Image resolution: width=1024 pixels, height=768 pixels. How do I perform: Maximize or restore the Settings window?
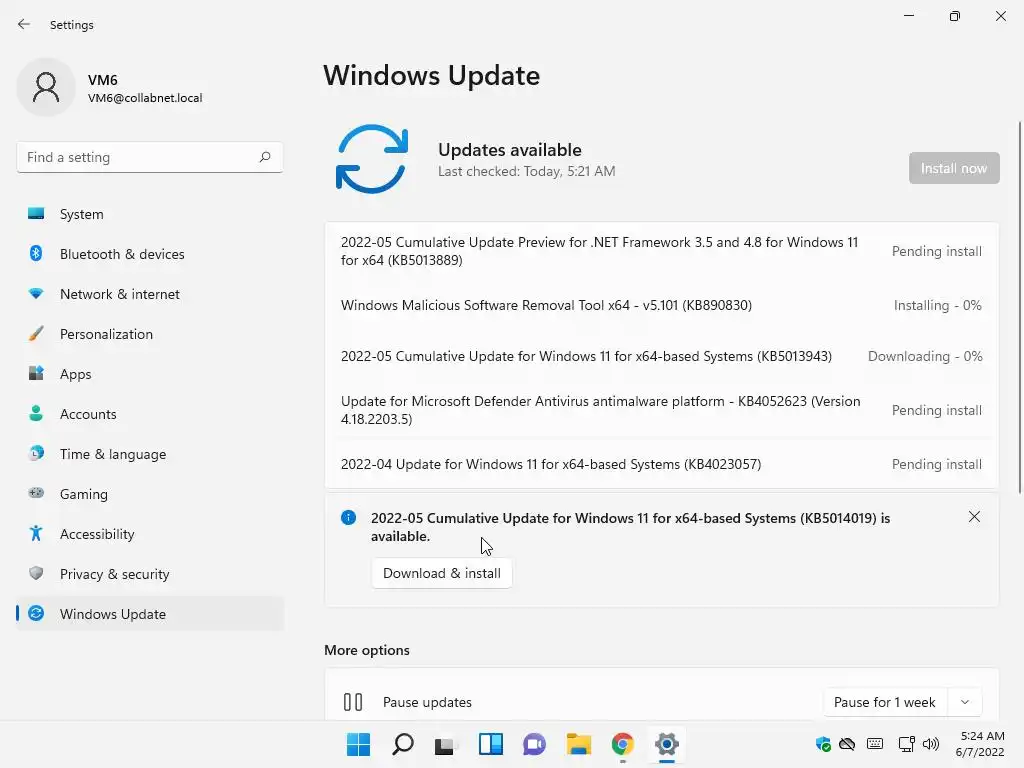[x=955, y=16]
